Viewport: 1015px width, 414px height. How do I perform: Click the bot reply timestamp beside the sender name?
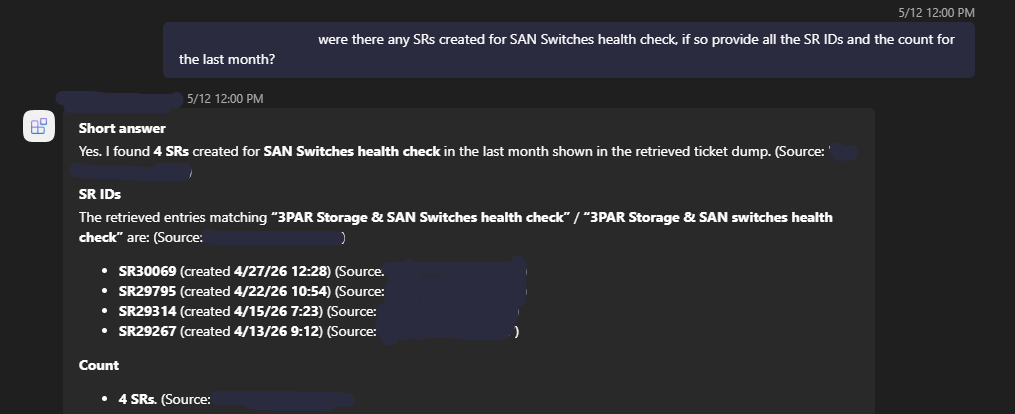click(225, 98)
